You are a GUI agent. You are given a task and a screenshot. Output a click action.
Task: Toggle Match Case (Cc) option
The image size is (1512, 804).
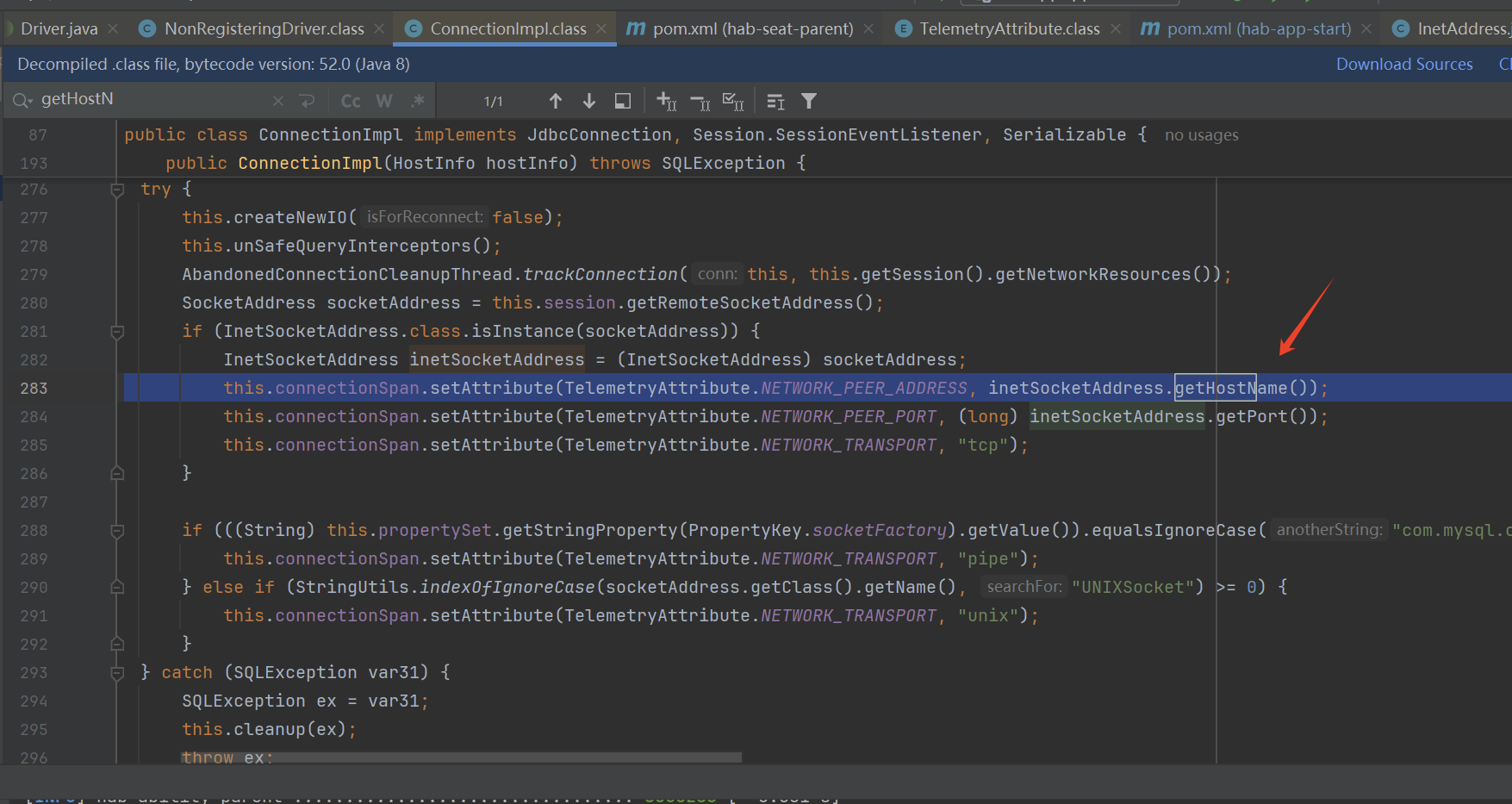click(x=351, y=101)
